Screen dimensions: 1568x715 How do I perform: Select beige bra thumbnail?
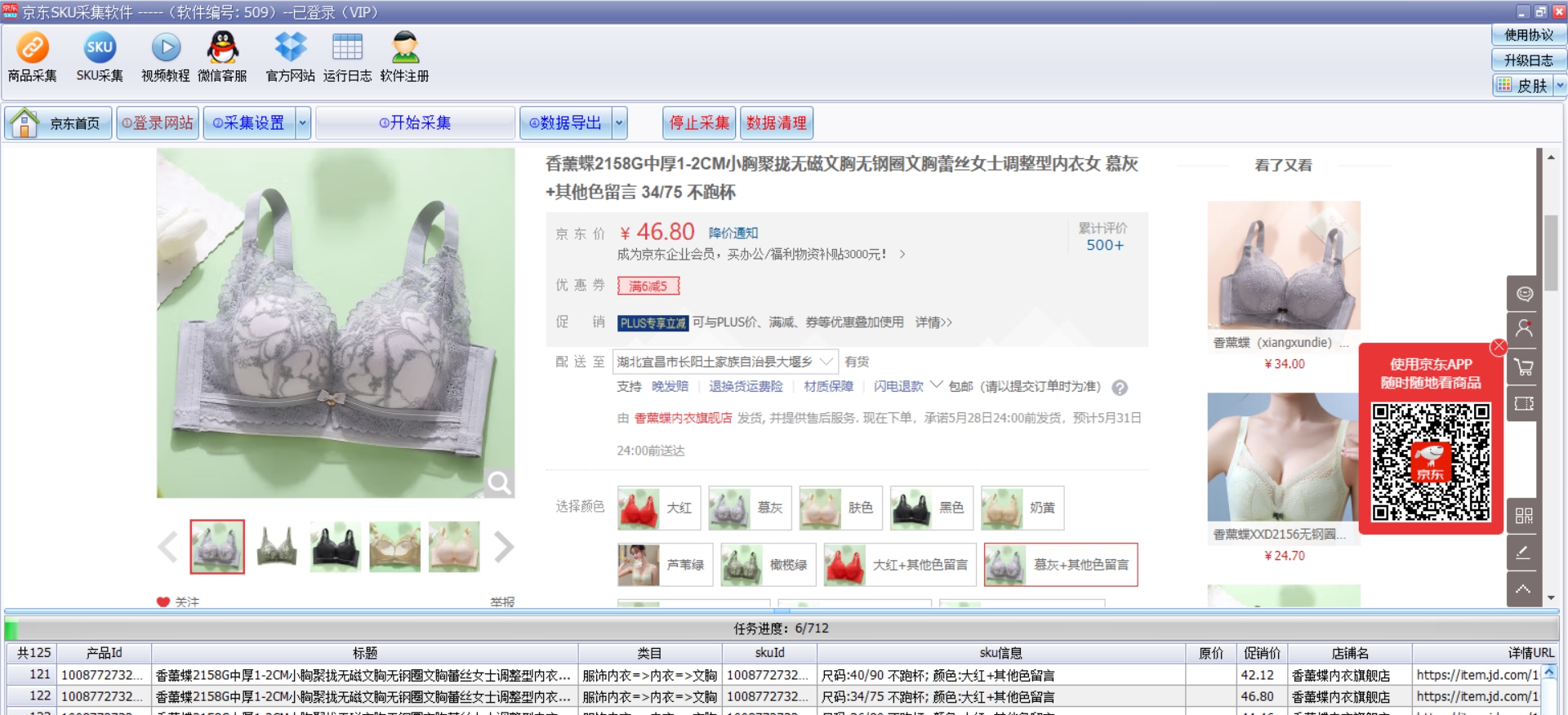(395, 547)
